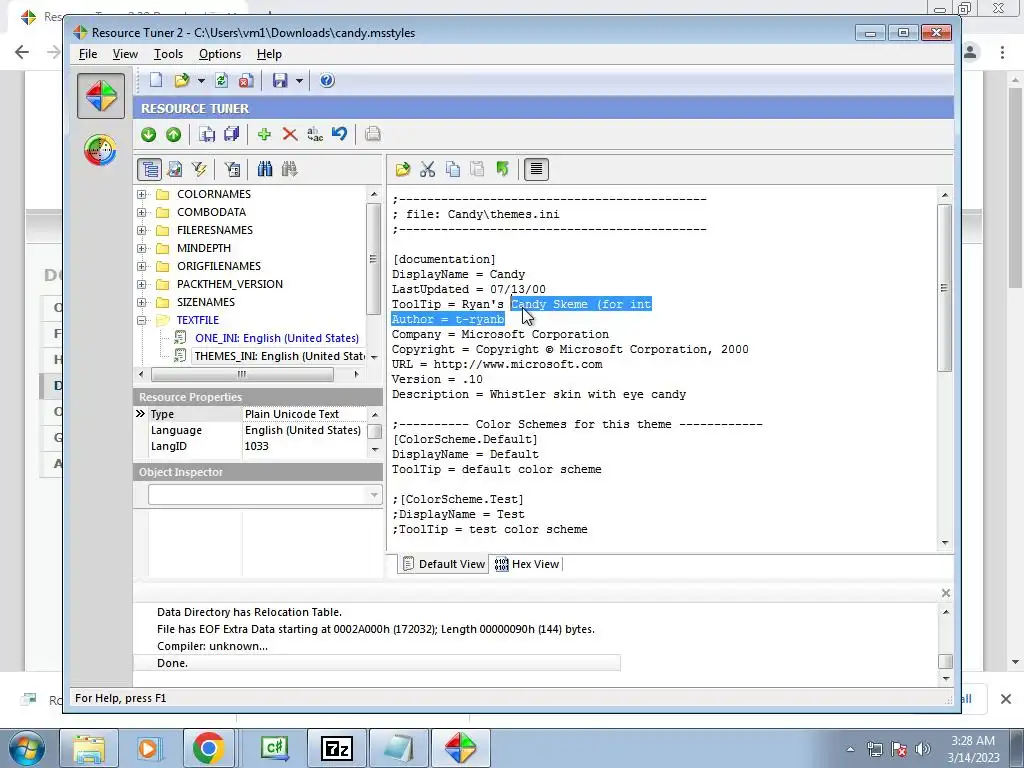
Task: Expand the MINDEPTH folder
Action: [142, 248]
